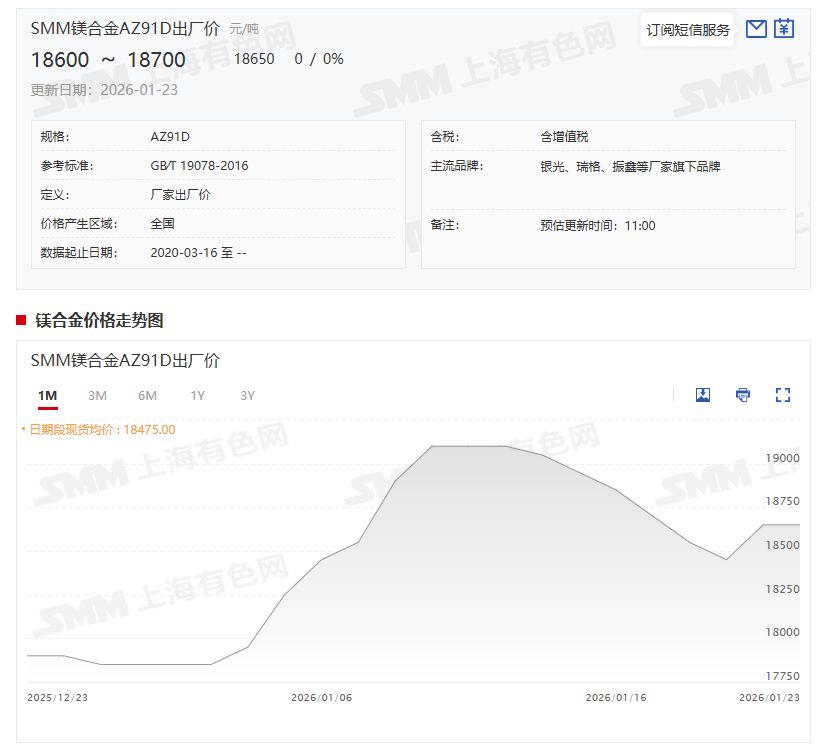Click the average price value 18650
Screen dimensions: 817x748
[x=254, y=59]
